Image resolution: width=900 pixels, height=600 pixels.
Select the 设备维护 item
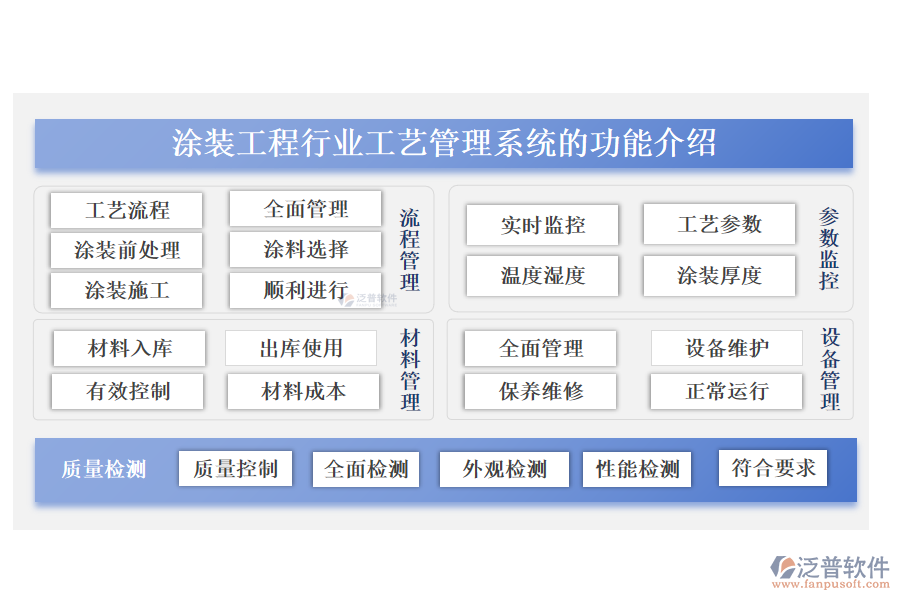tap(727, 348)
